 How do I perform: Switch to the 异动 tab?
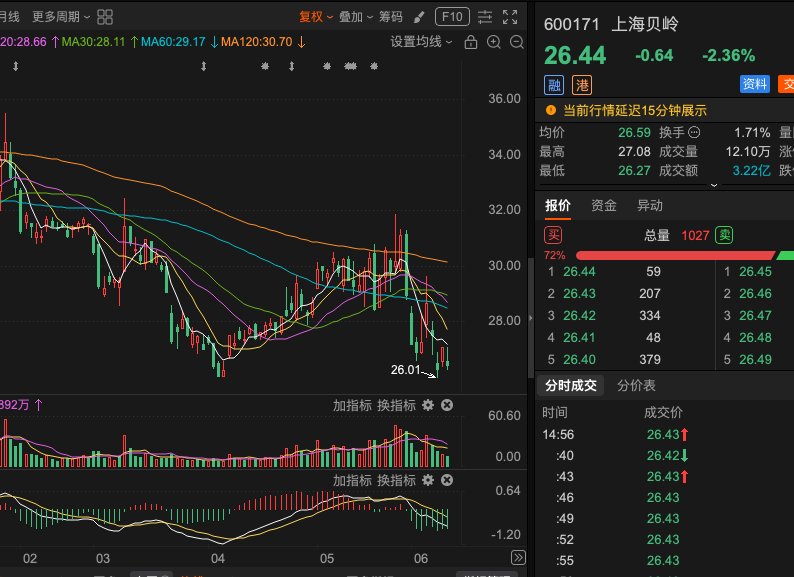(650, 206)
